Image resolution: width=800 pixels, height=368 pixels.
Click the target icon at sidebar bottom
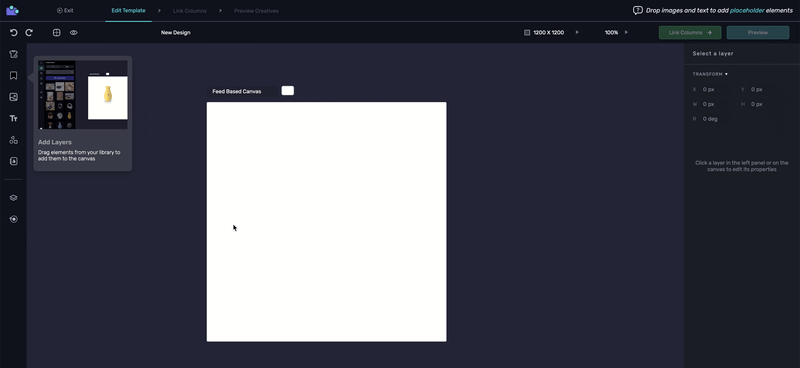pyautogui.click(x=14, y=219)
